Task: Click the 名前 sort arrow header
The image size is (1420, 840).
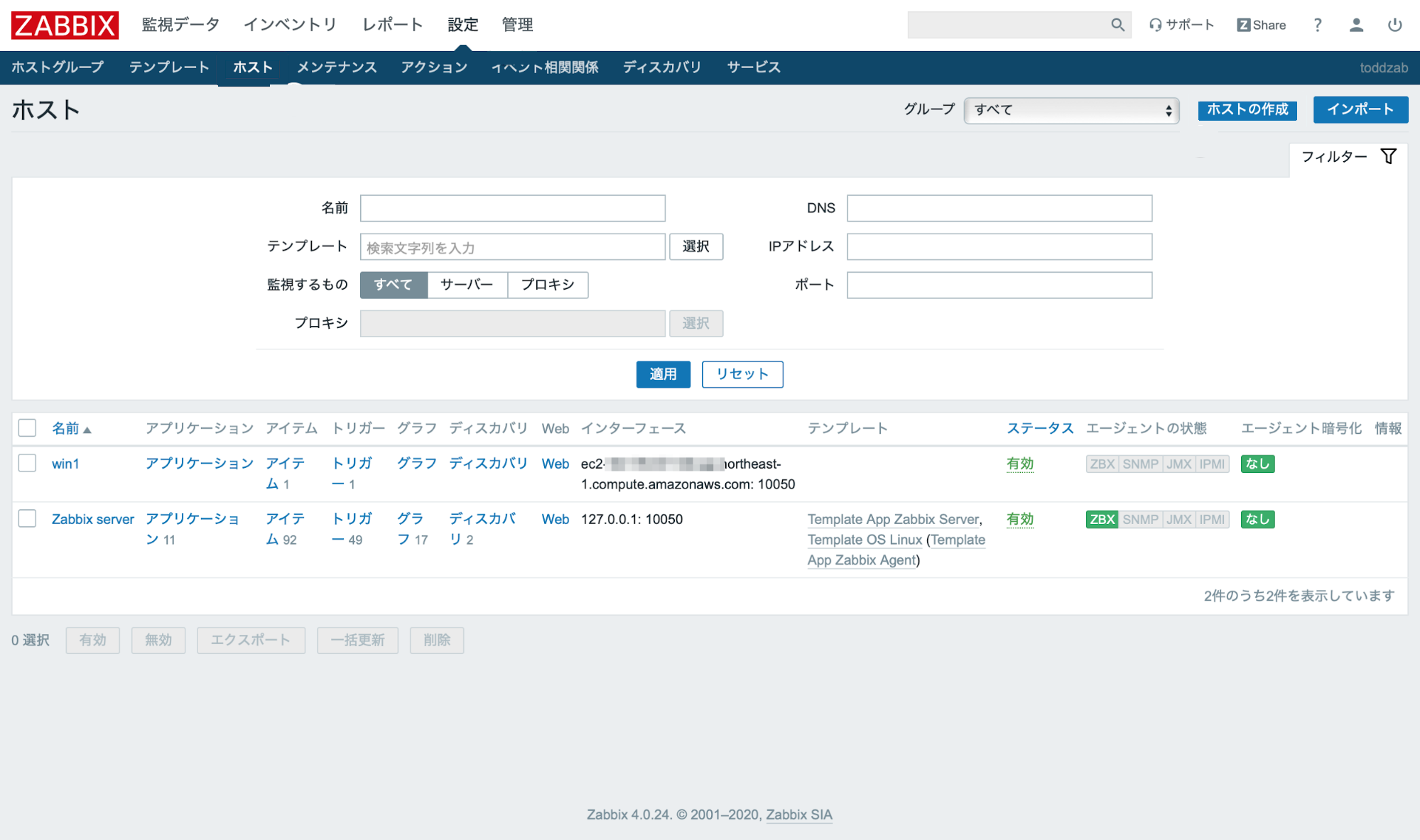Action: click(x=72, y=428)
